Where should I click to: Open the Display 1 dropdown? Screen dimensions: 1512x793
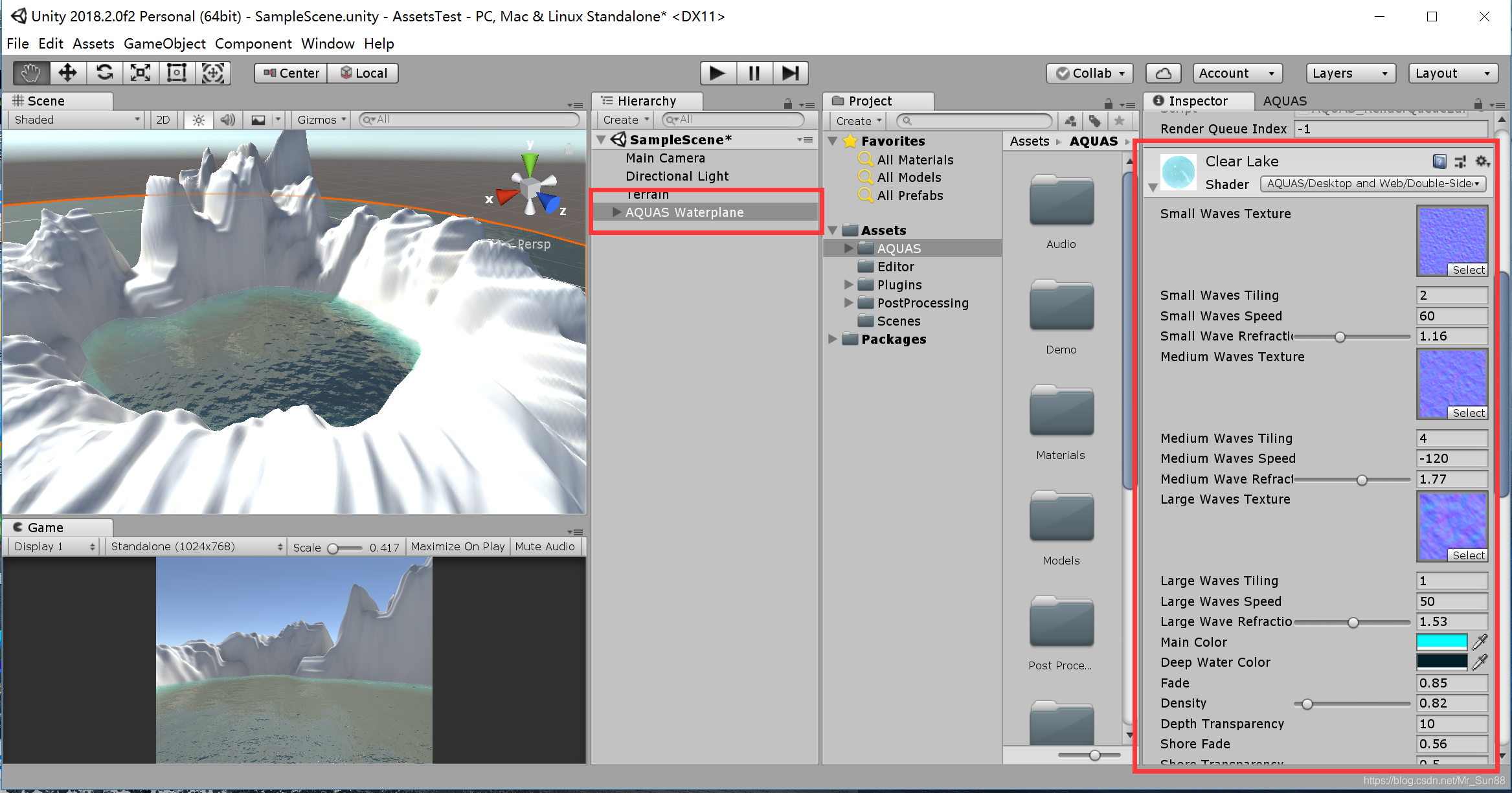pyautogui.click(x=54, y=546)
